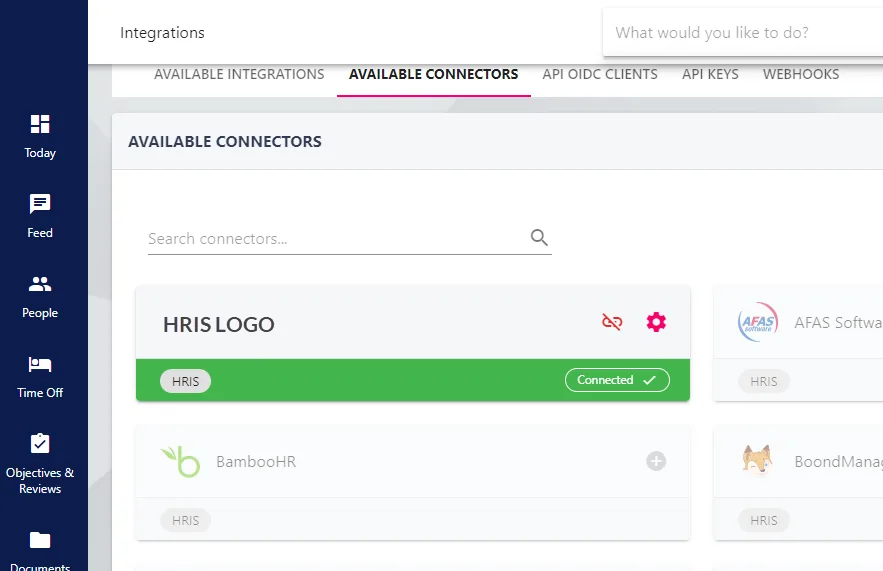883x571 pixels.
Task: Open HRIS LOGO connector settings gear
Action: point(656,322)
